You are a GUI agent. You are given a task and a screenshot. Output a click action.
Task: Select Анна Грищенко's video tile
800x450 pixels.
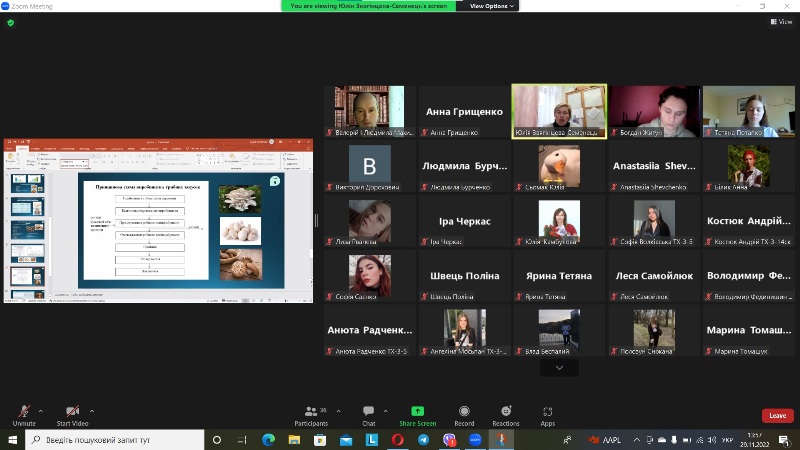point(465,111)
